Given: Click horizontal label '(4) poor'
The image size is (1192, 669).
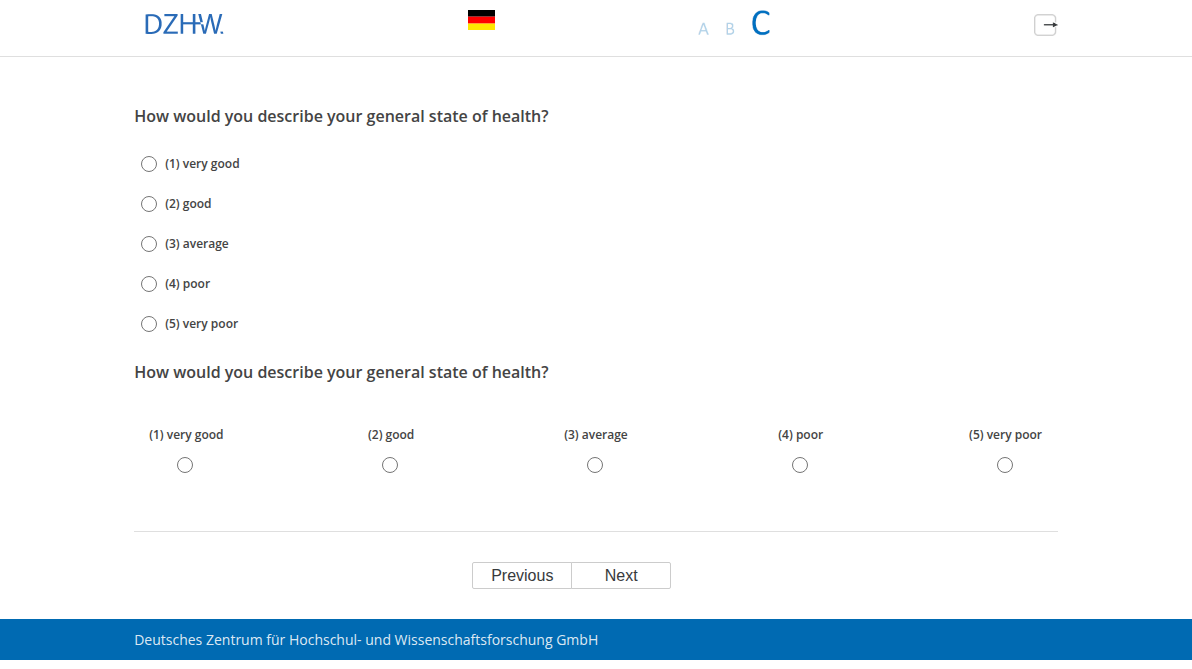Looking at the screenshot, I should coord(800,435).
